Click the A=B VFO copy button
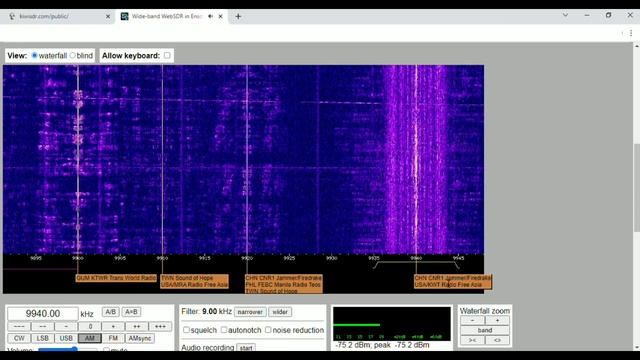 tap(131, 312)
